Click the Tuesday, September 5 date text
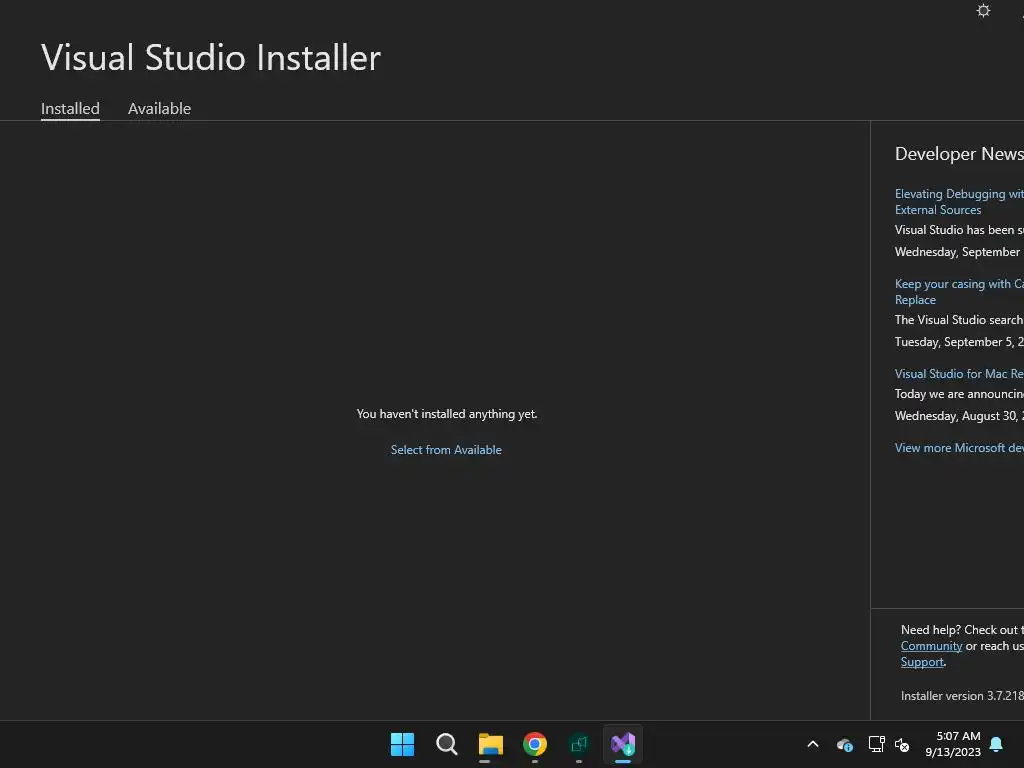Viewport: 1024px width, 768px height. click(x=959, y=342)
